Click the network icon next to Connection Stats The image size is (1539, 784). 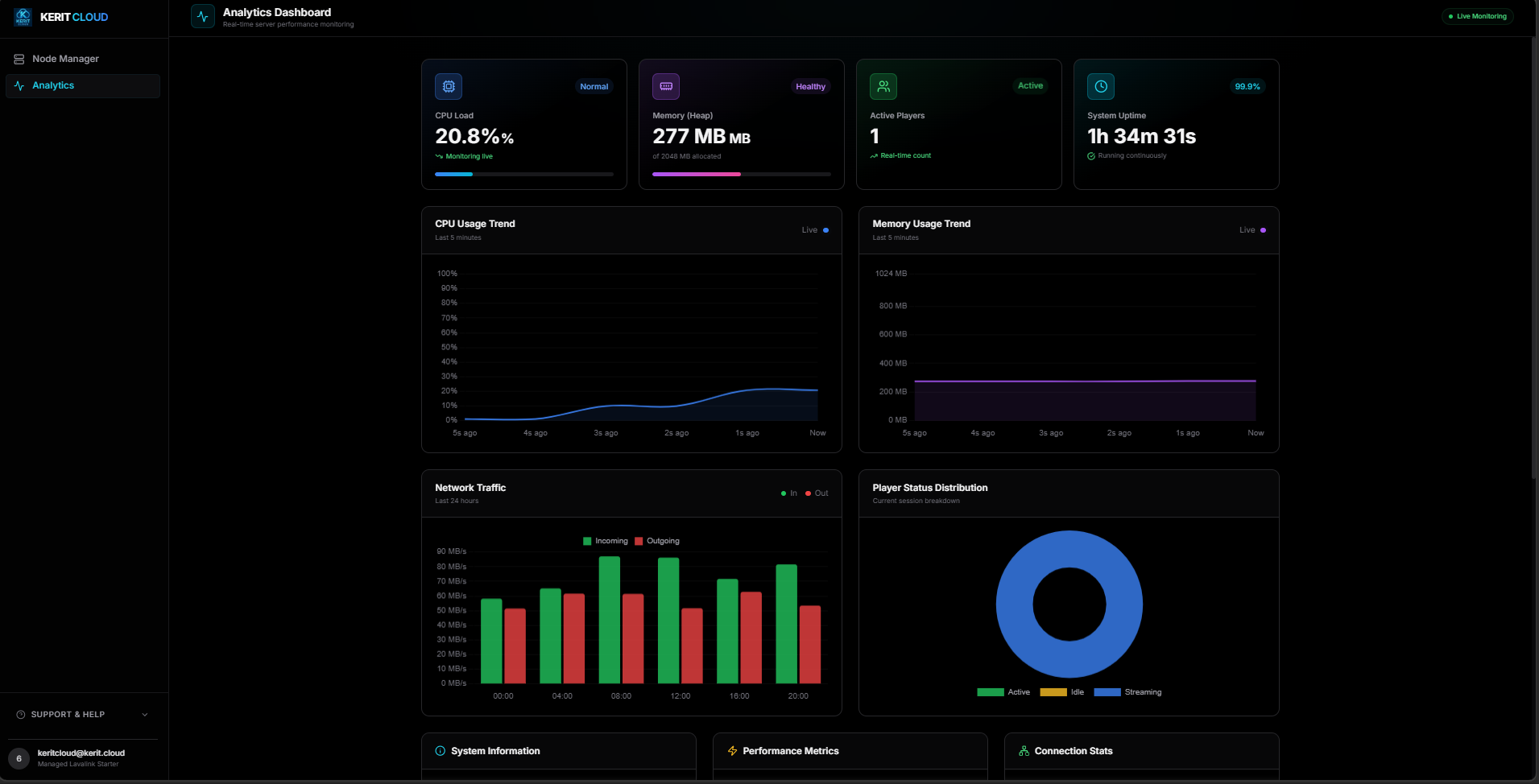(x=1022, y=750)
